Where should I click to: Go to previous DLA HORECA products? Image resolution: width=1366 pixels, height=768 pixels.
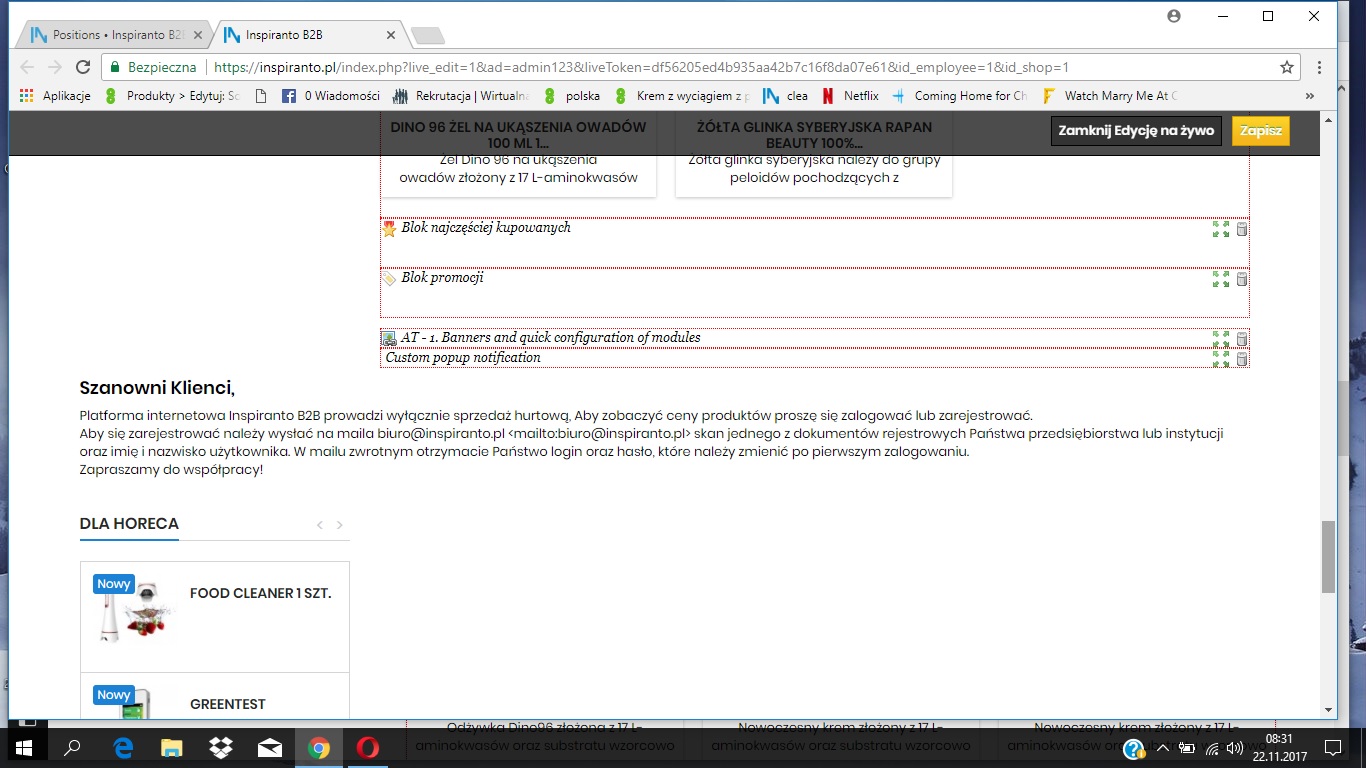pyautogui.click(x=320, y=525)
